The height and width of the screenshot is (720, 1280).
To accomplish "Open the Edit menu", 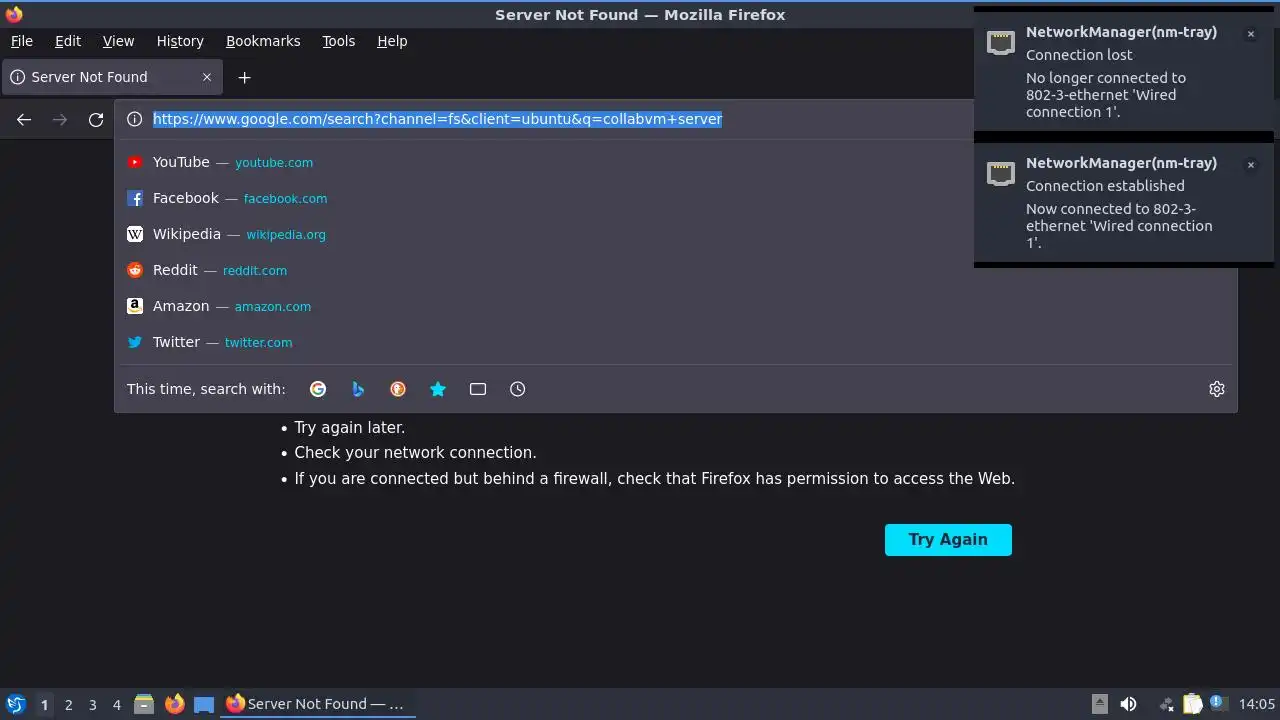I will coord(68,41).
